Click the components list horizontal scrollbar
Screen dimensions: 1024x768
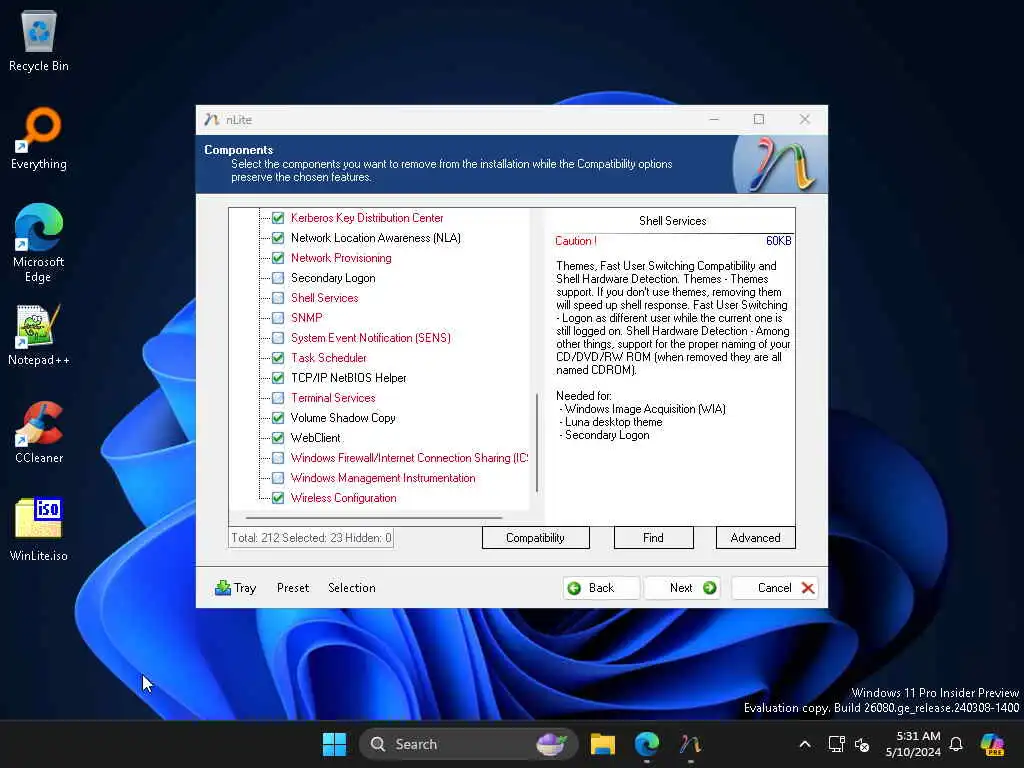click(374, 517)
